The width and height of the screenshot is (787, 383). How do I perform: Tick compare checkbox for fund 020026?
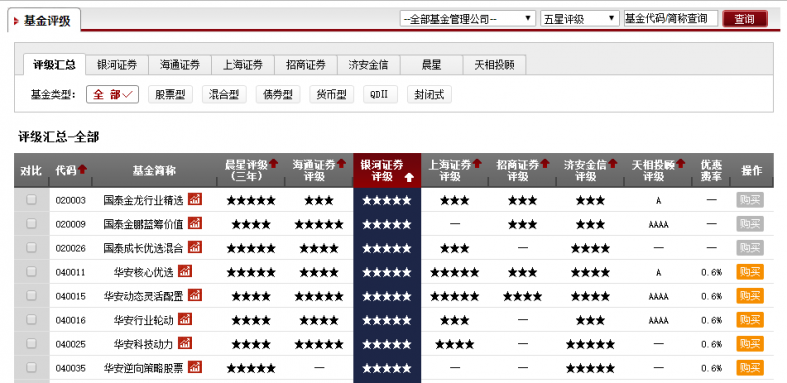pos(32,247)
